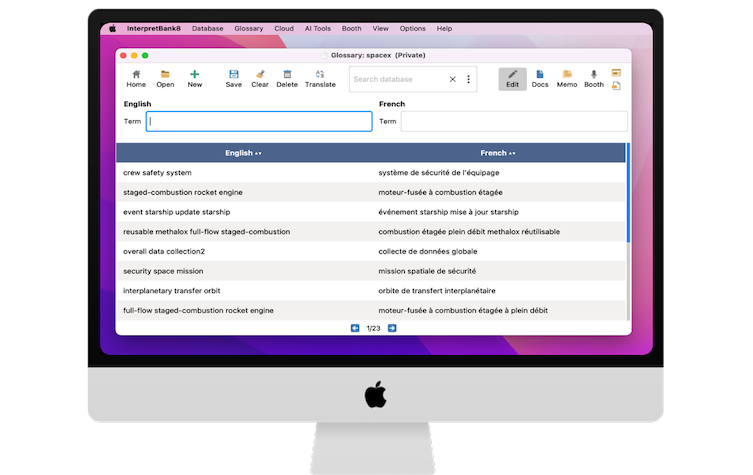Viewport: 753px width, 475px height.
Task: Open the Glossary menu
Action: (x=249, y=28)
